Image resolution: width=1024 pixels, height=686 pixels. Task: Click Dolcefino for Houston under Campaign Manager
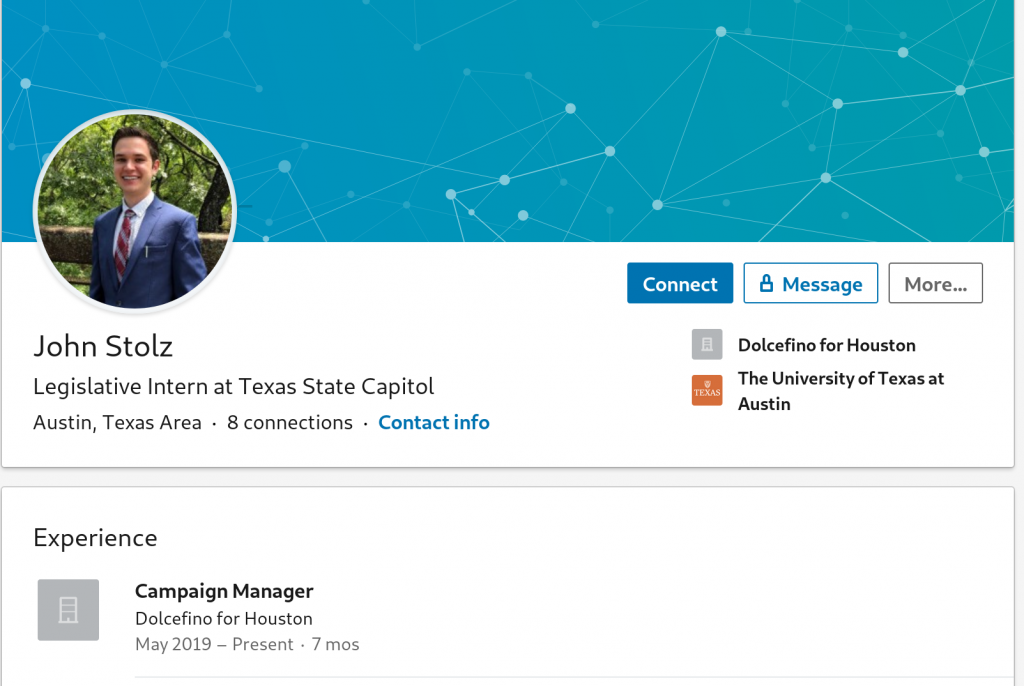point(223,619)
